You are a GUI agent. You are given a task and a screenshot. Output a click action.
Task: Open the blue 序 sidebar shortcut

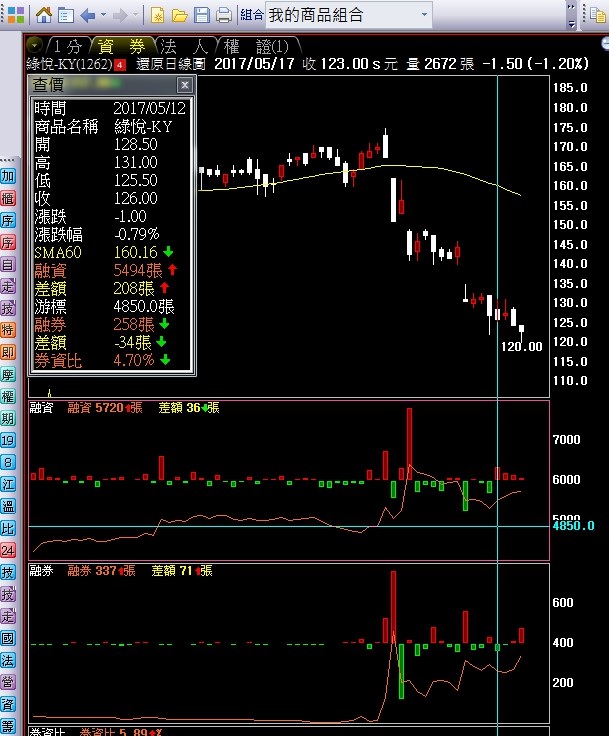[x=8, y=221]
